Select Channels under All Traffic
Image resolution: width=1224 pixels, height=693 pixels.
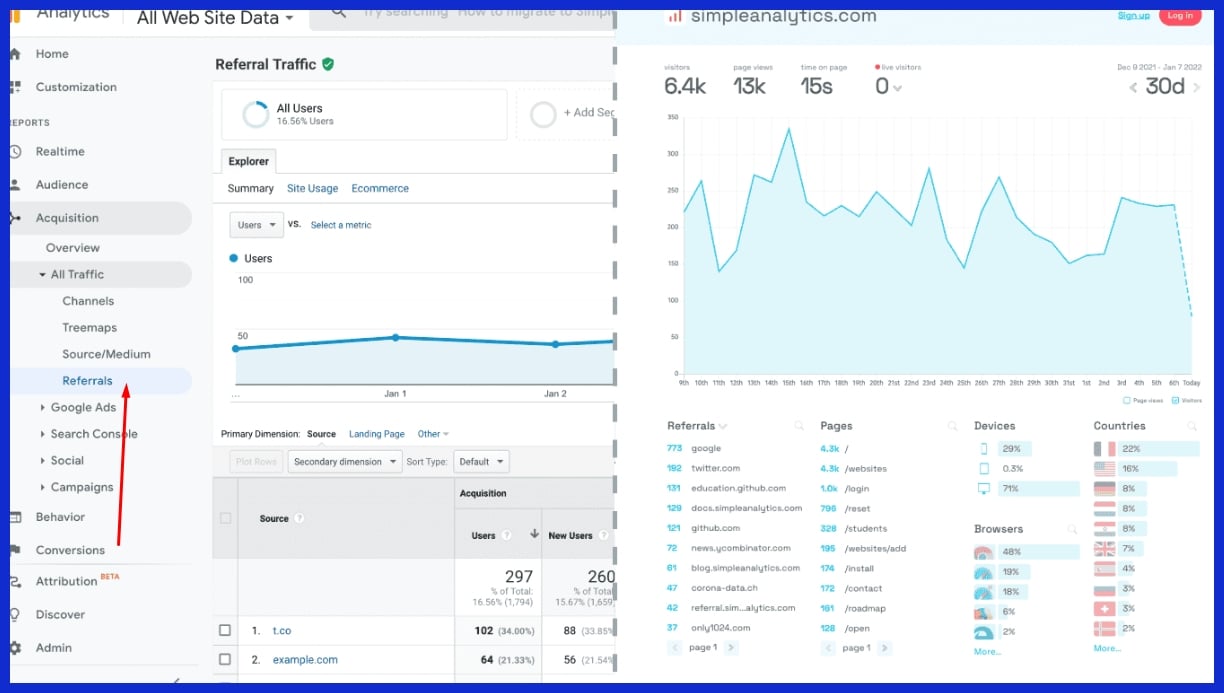88,301
